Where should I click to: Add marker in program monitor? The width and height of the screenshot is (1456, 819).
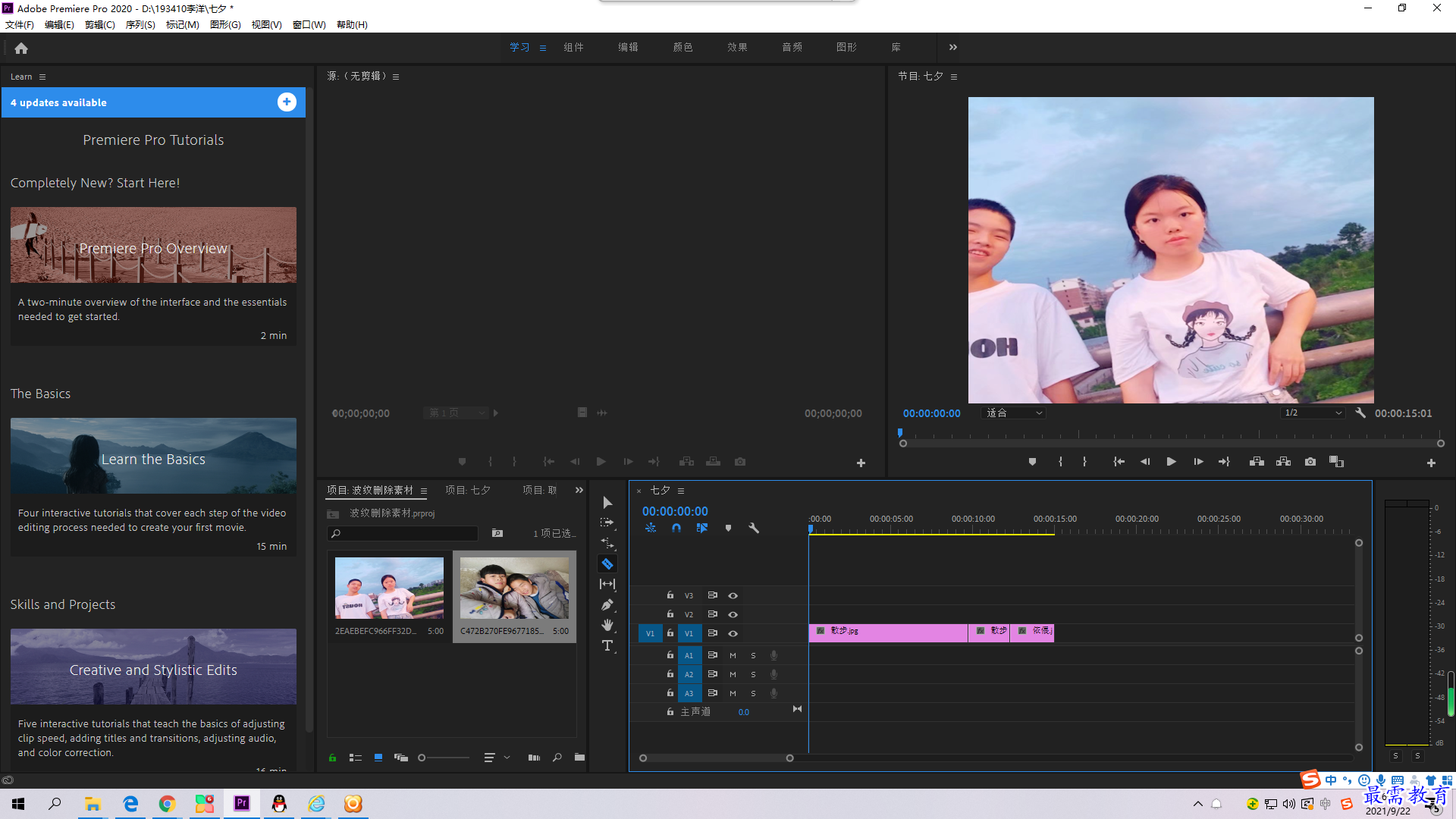1032,462
